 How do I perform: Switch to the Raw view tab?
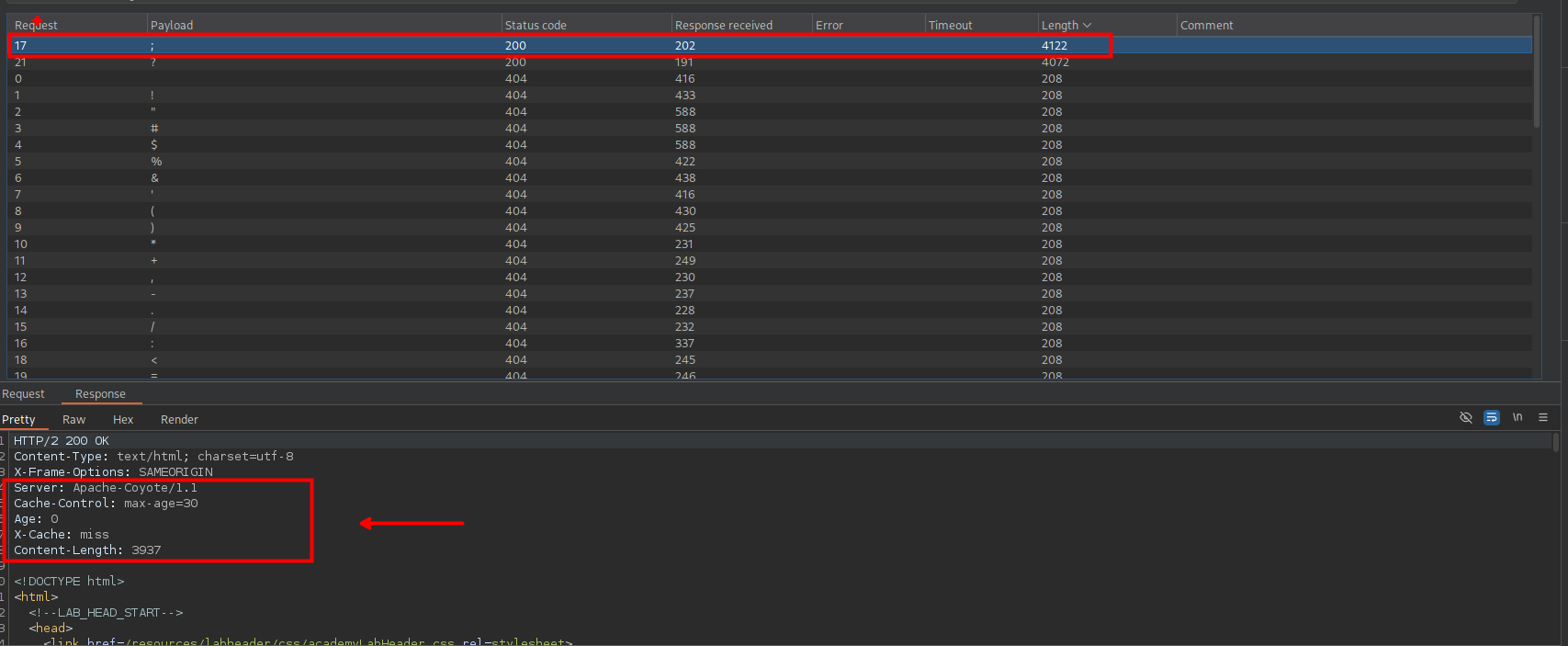[x=74, y=420]
